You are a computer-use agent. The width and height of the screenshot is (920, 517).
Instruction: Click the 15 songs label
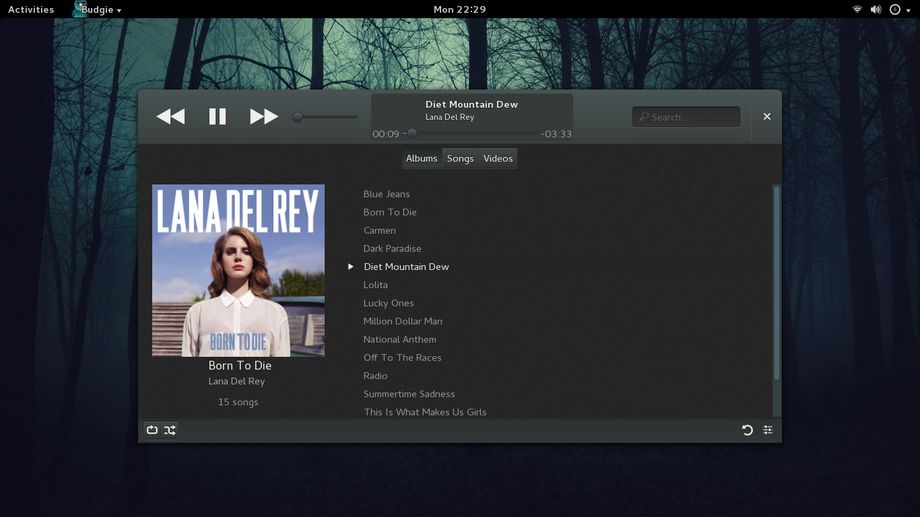[238, 403]
